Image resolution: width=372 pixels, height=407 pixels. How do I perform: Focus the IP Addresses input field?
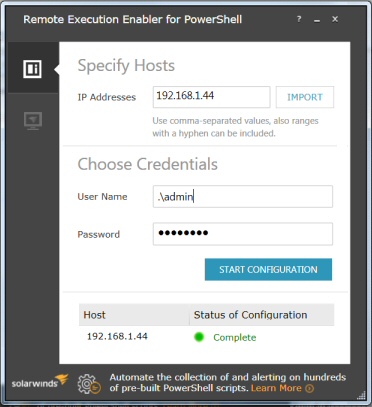(x=211, y=97)
